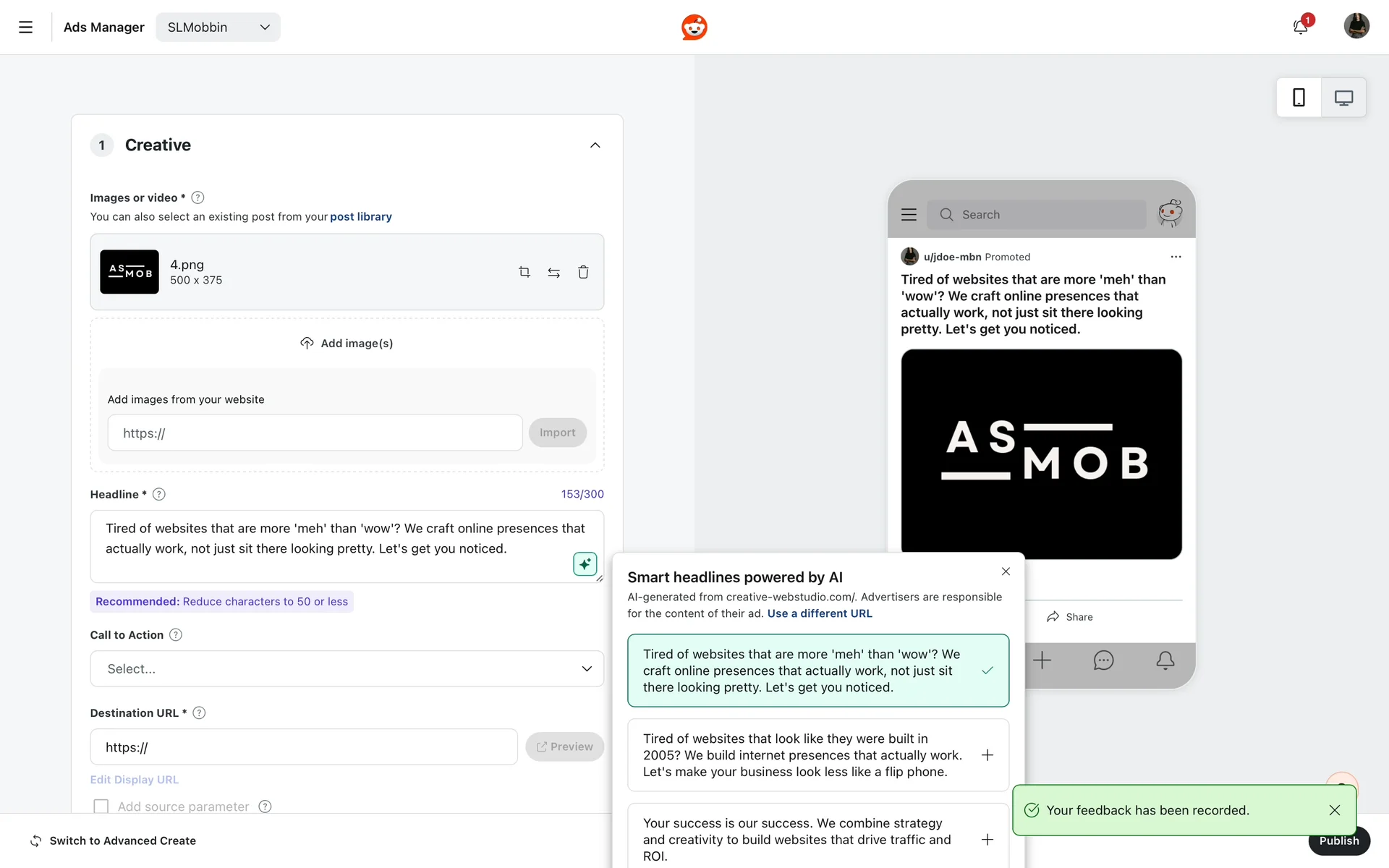Click the replace image swap icon
Viewport: 1389px width, 868px height.
(x=553, y=272)
